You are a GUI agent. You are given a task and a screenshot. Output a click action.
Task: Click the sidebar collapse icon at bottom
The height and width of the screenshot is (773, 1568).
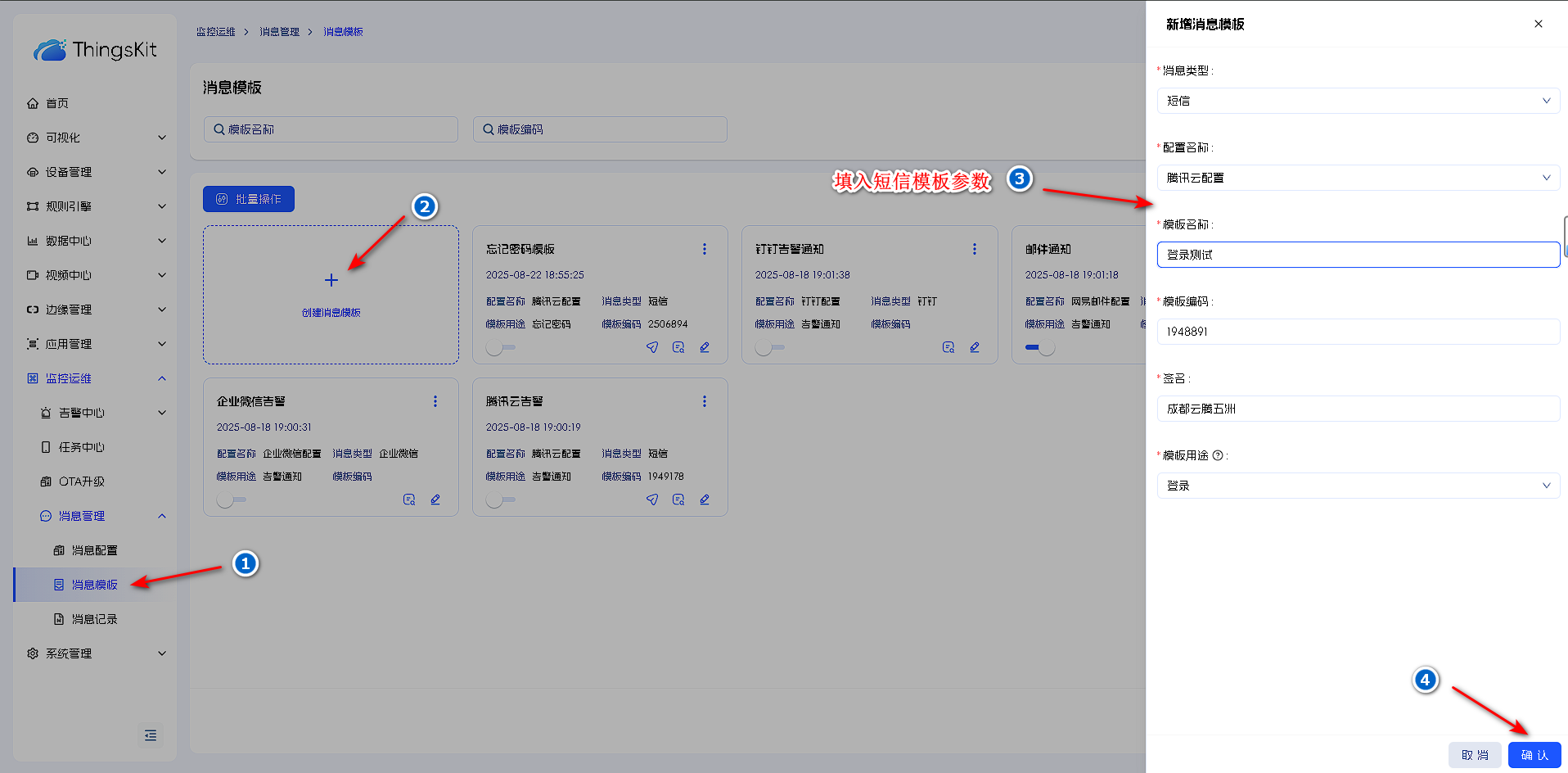pyautogui.click(x=151, y=735)
